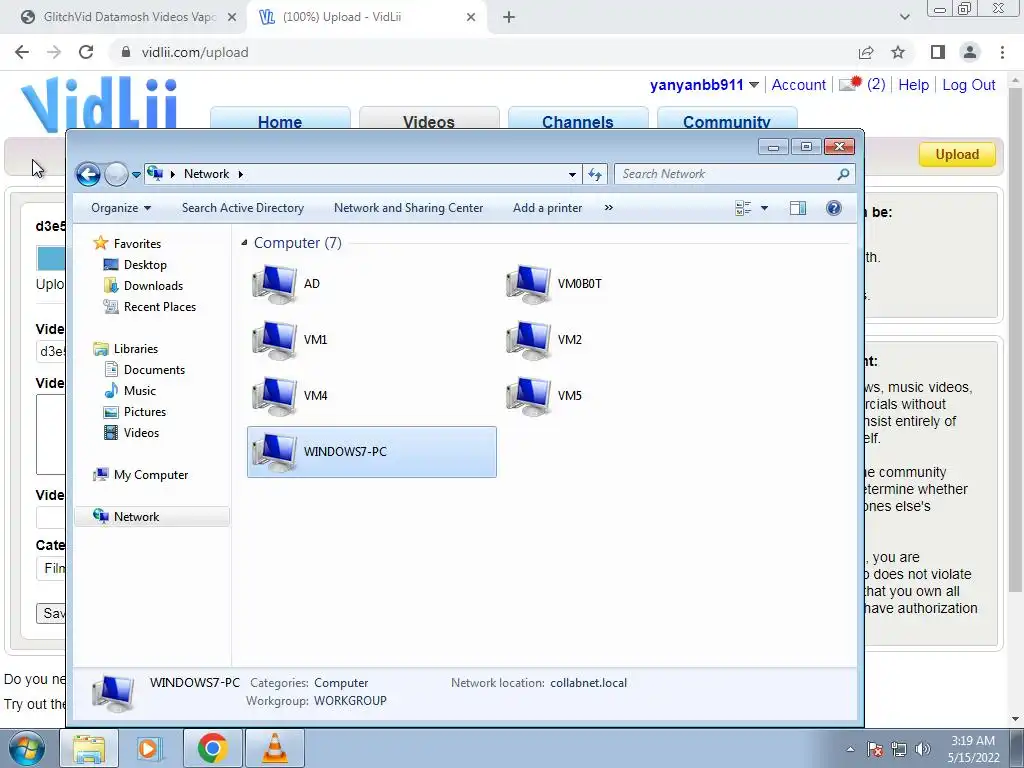Viewport: 1024px width, 768px height.
Task: Click the yellow Upload button
Action: 957,155
